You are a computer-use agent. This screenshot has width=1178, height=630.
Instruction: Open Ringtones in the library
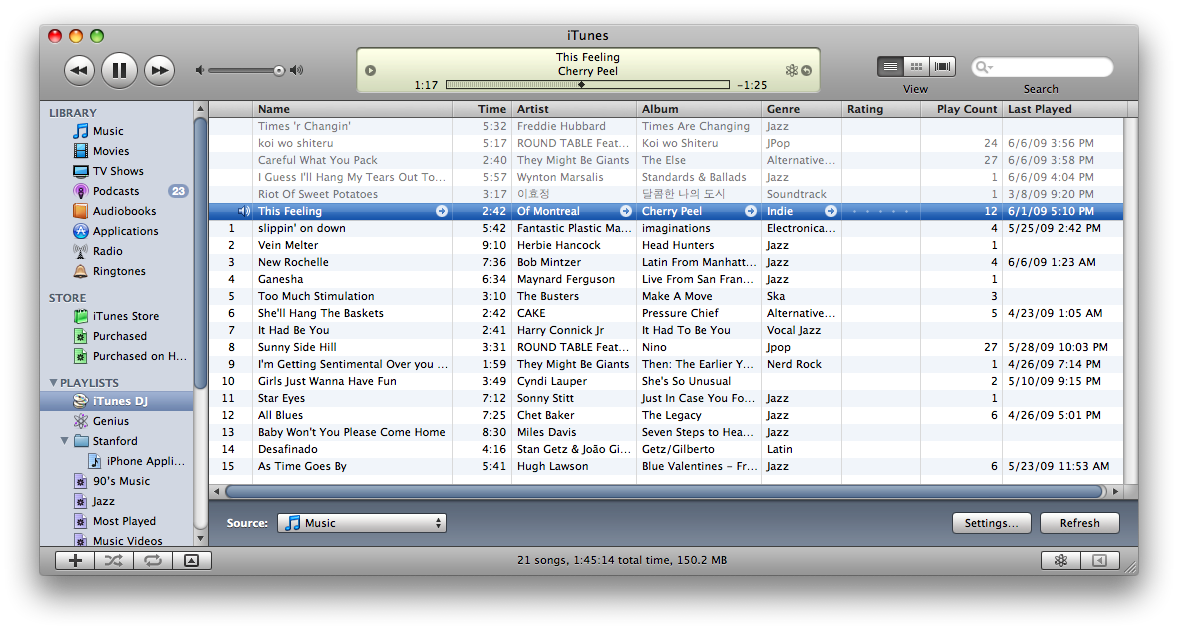coord(119,271)
